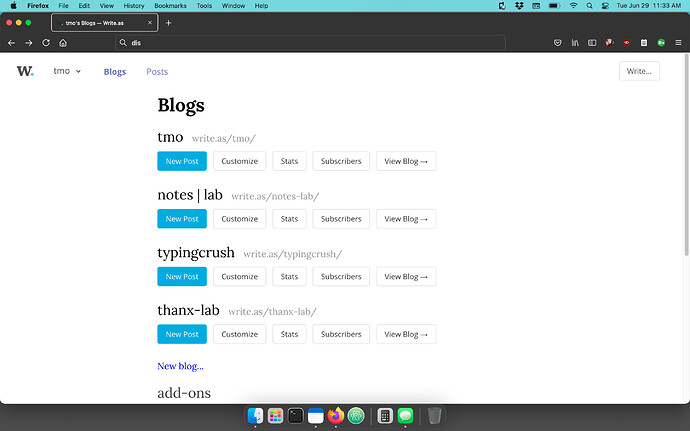
Task: Open the write.as/tmo/ URL link
Action: pos(224,138)
